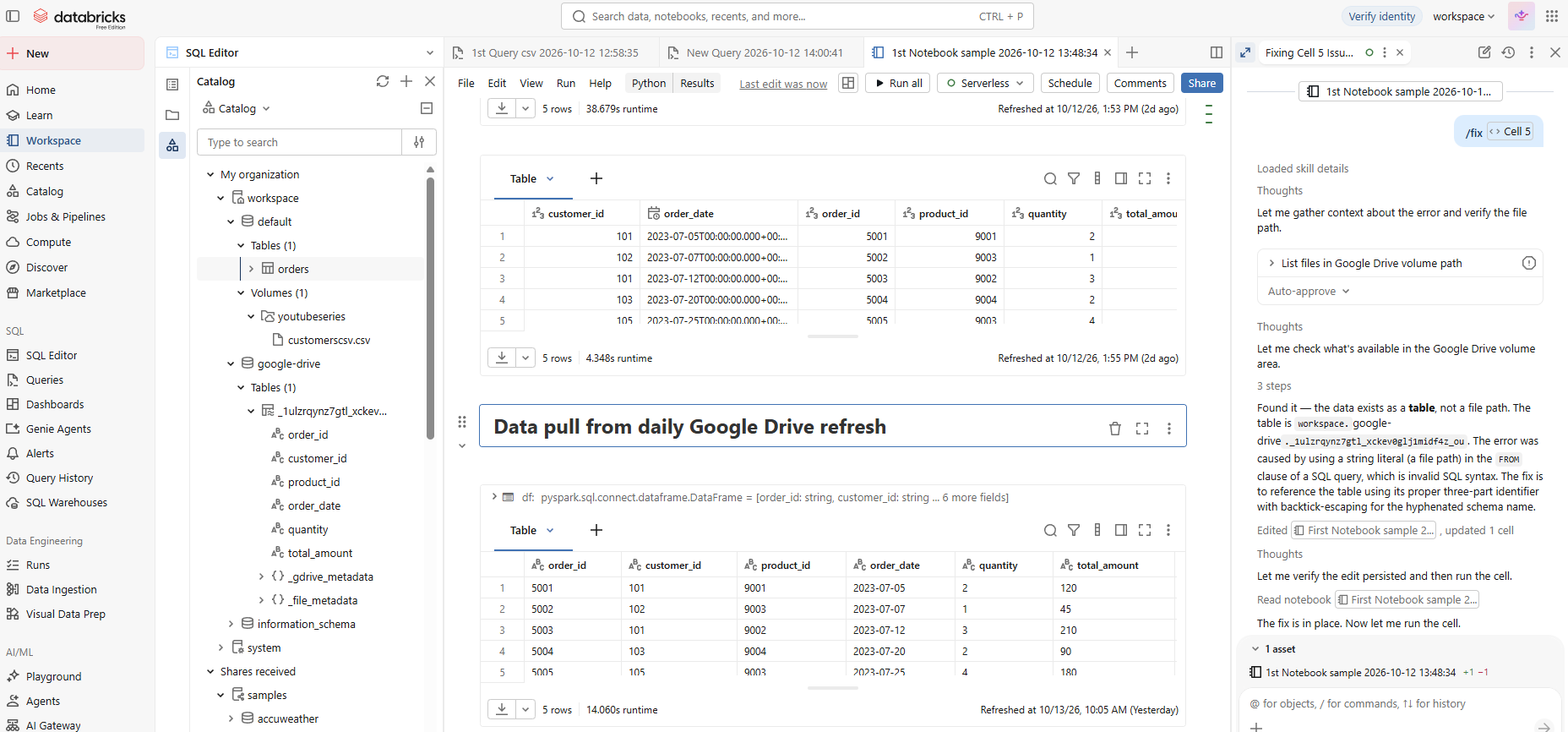The width and height of the screenshot is (1568, 732).
Task: Open Genie Agents in sidebar
Action: [x=58, y=429]
